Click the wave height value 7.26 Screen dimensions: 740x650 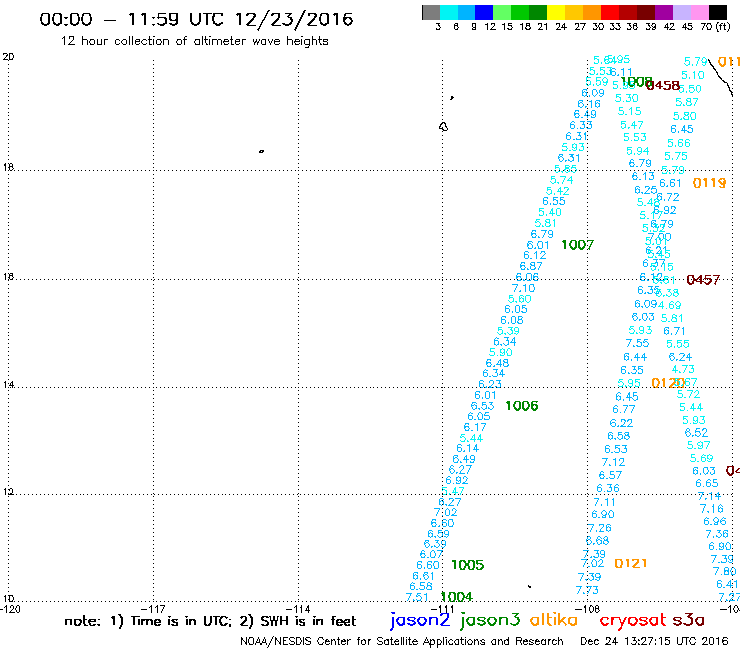click(600, 528)
